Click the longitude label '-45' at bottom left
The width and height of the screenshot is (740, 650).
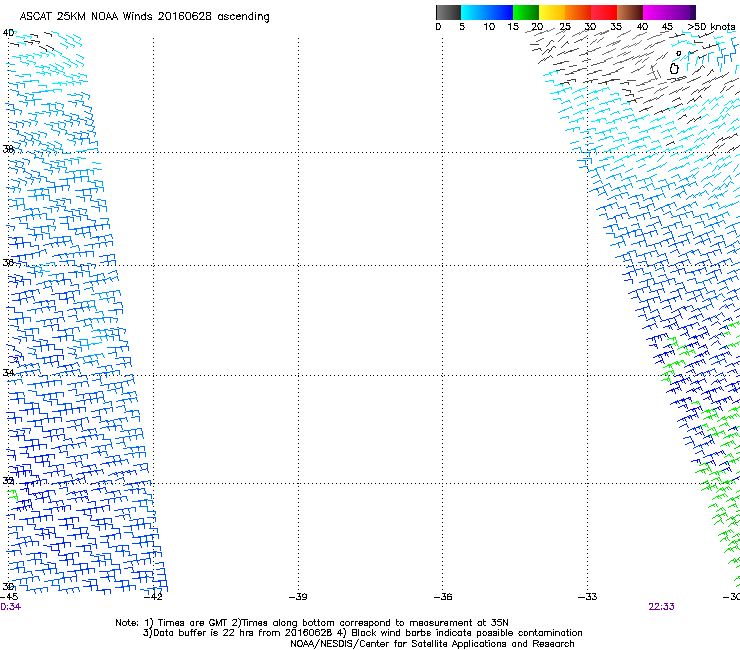point(9,597)
